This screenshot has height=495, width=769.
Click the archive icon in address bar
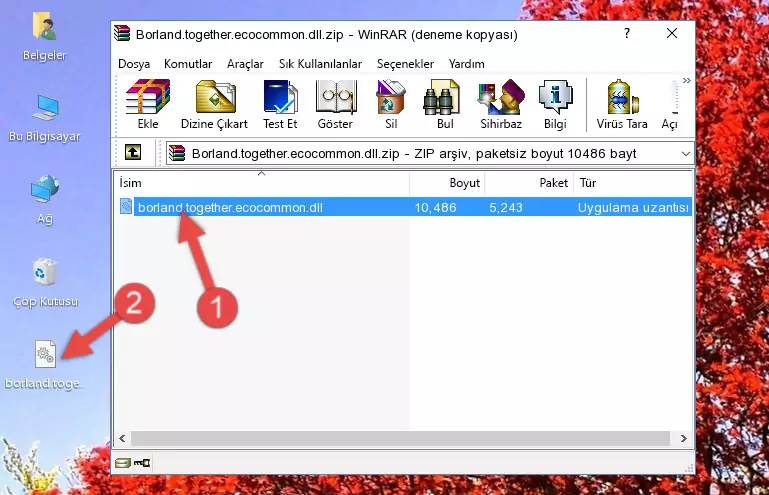177,154
